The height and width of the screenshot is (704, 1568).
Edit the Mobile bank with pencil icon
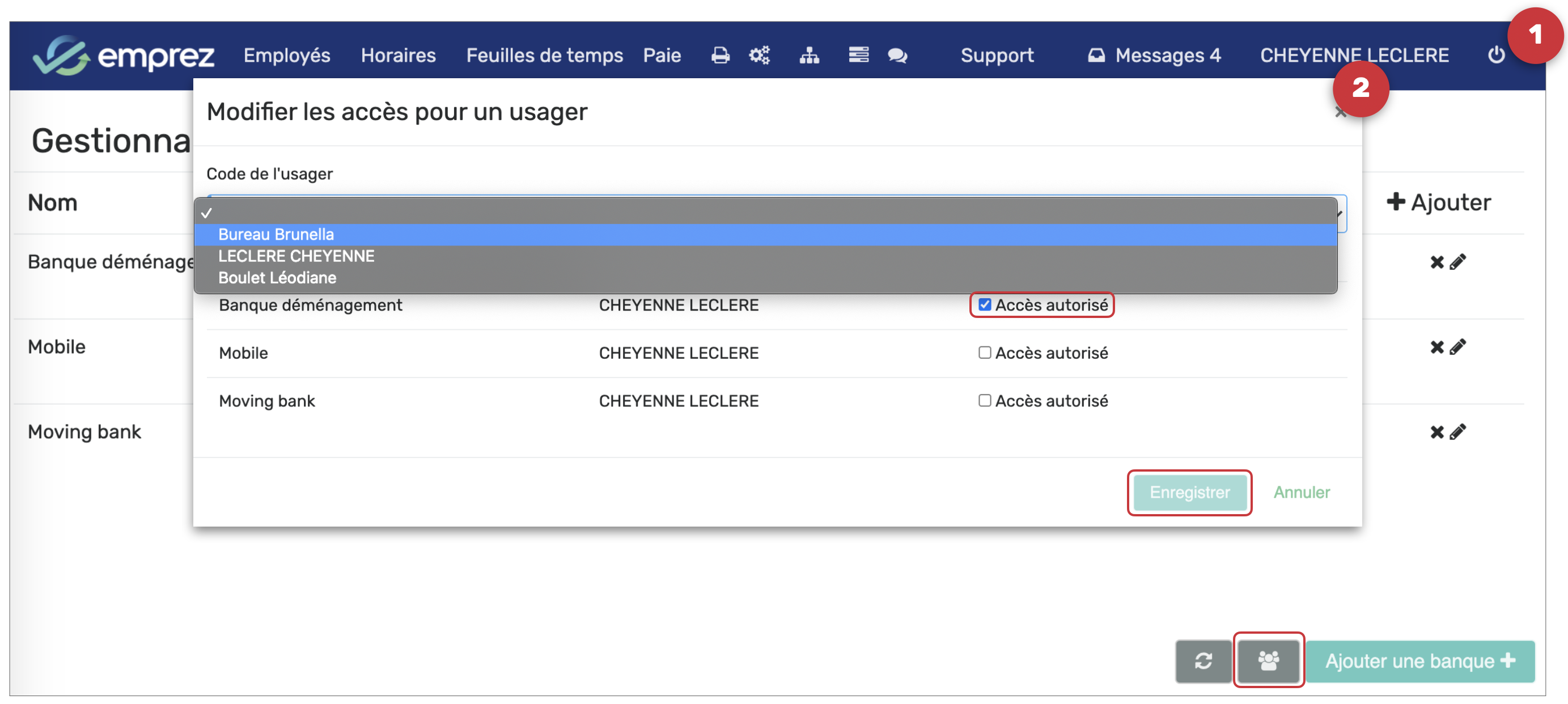[1458, 347]
